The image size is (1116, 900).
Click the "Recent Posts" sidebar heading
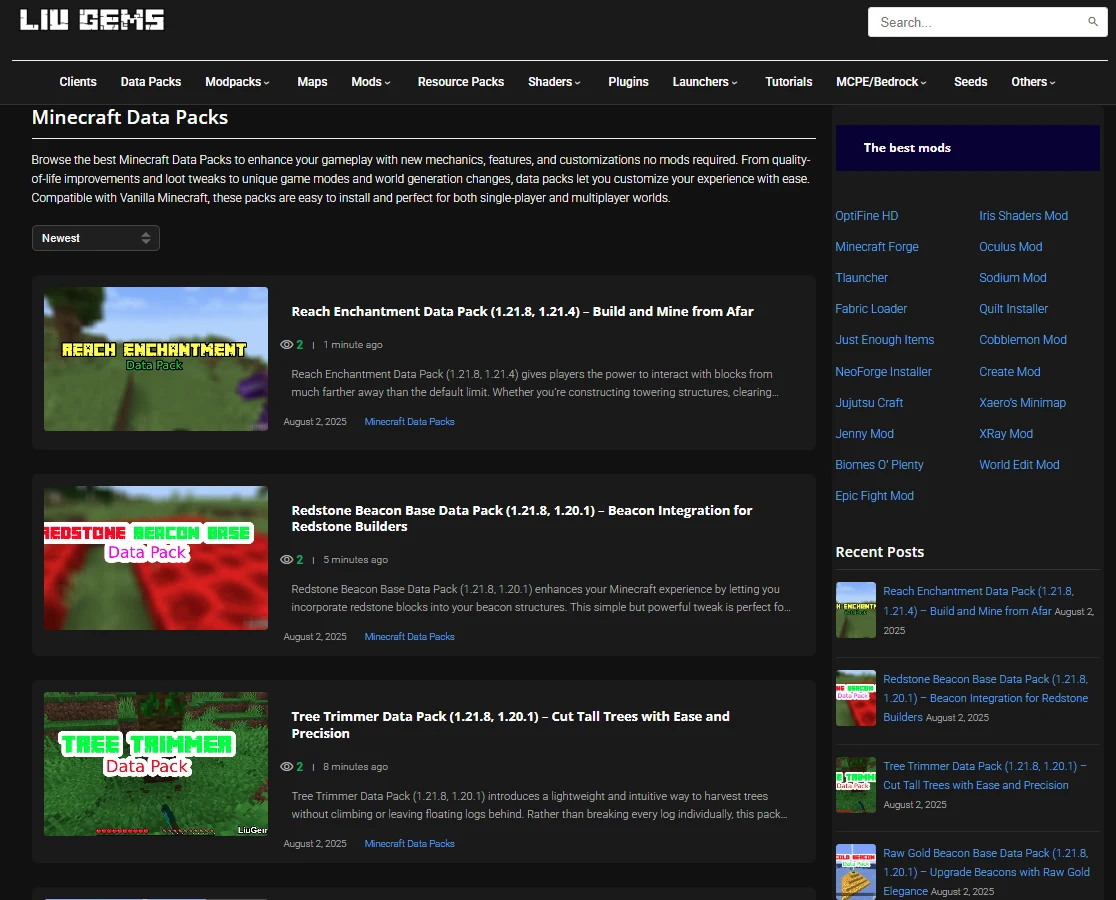tap(880, 552)
